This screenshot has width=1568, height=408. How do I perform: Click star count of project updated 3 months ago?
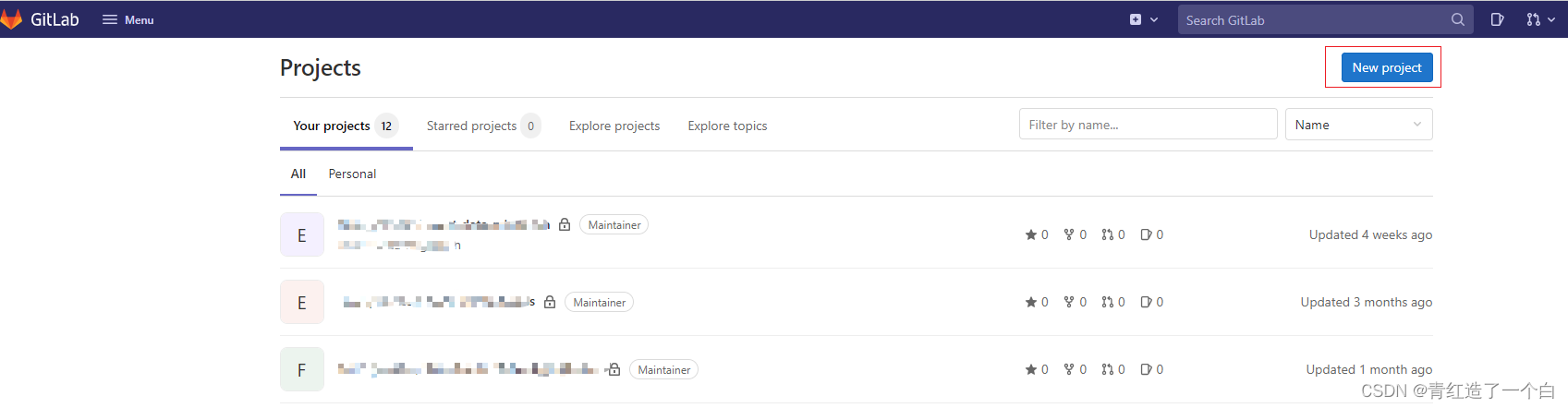(1037, 302)
